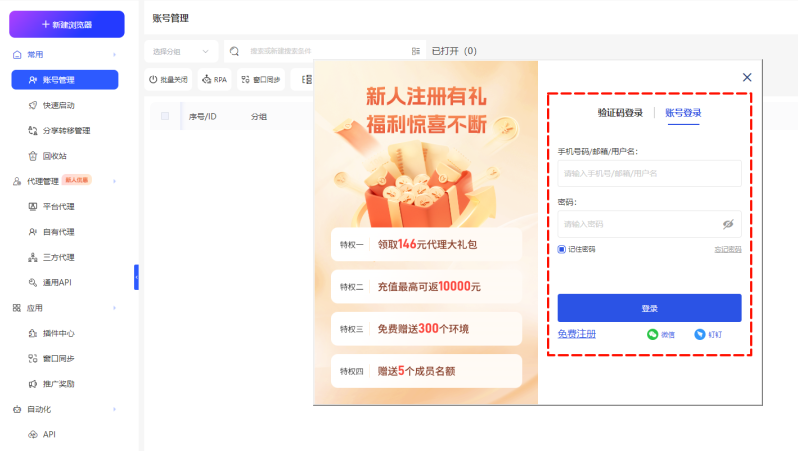Viewport: 798px width, 451px height.
Task: Close the login dialog with X
Action: 747,77
